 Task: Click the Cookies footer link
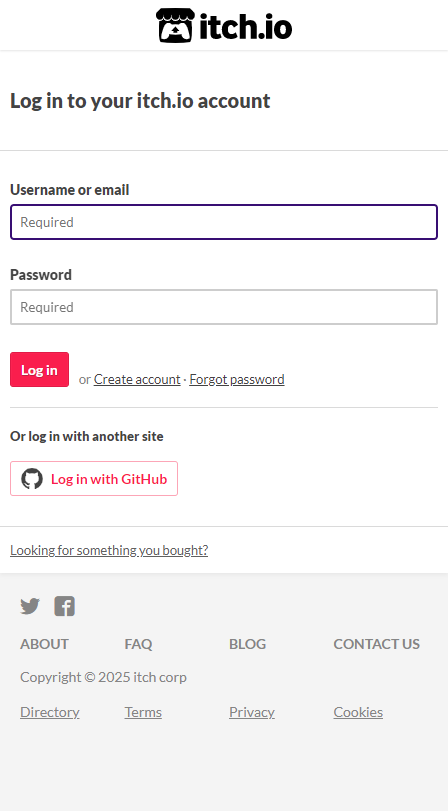pyautogui.click(x=358, y=712)
